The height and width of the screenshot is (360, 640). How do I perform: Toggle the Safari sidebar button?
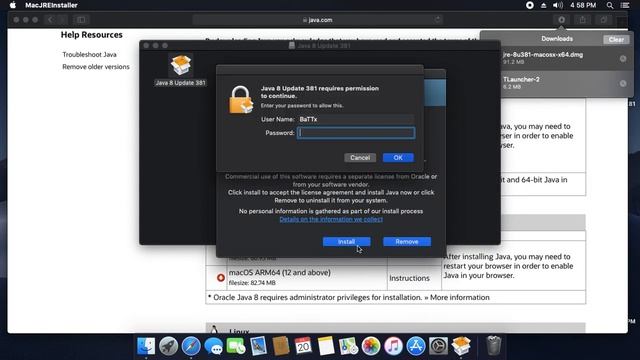point(81,20)
